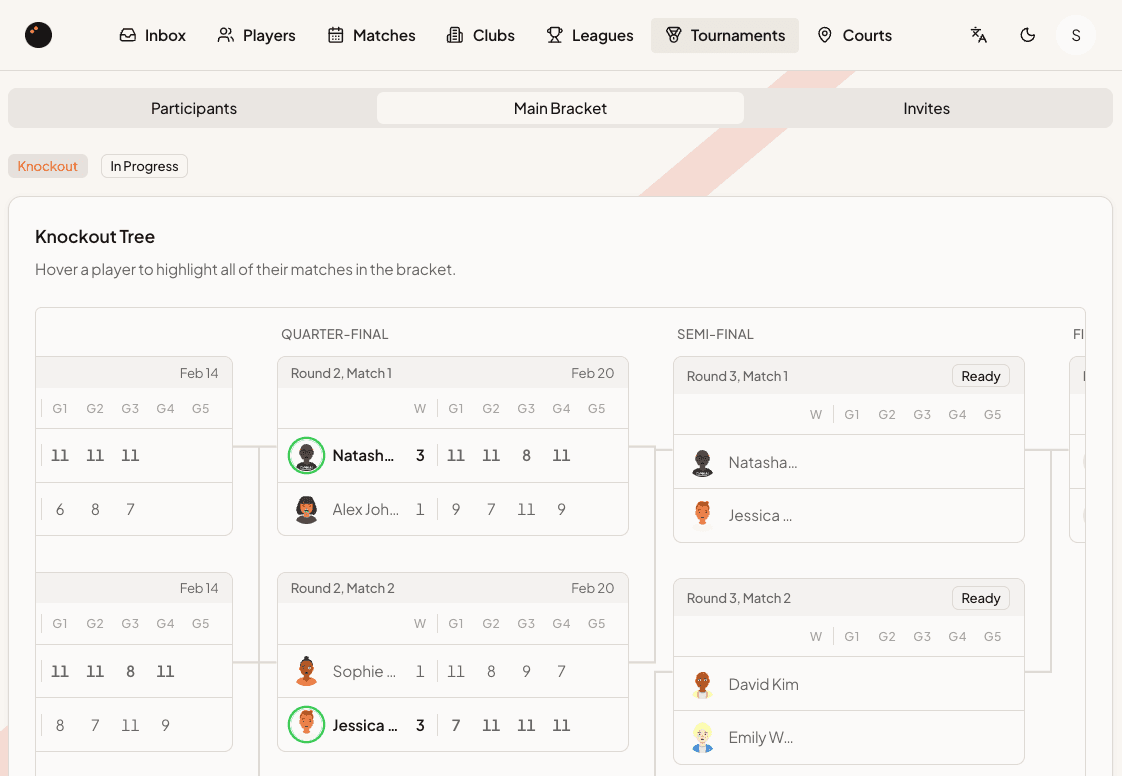Viewport: 1122px width, 776px height.
Task: Go to Inbox in navigation
Action: click(153, 35)
